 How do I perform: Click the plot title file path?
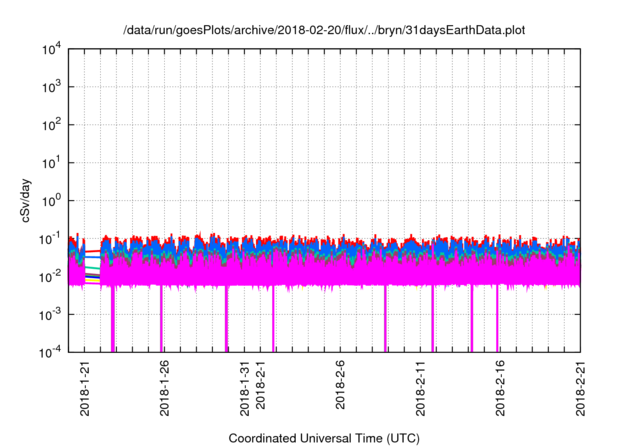click(x=324, y=30)
